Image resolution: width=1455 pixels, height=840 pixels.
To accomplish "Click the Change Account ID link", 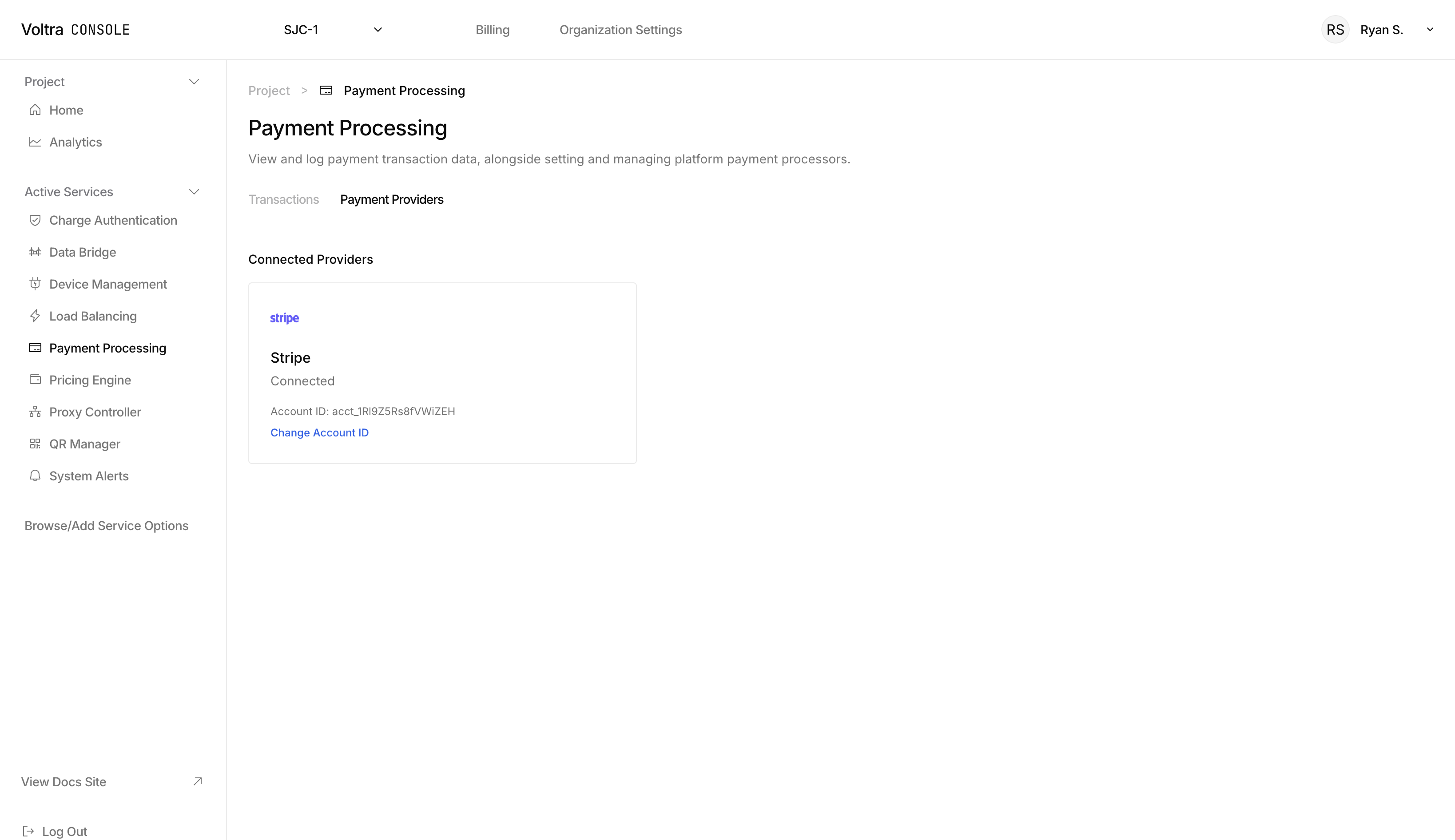I will [319, 432].
